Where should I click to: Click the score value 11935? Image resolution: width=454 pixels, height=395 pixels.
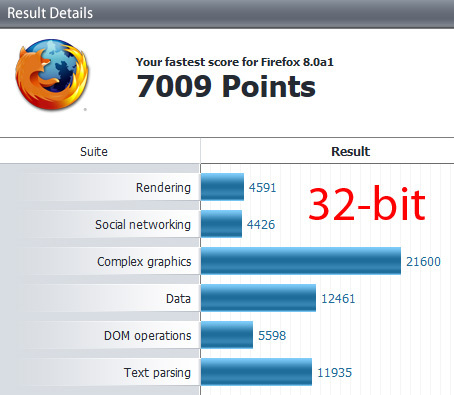(334, 373)
